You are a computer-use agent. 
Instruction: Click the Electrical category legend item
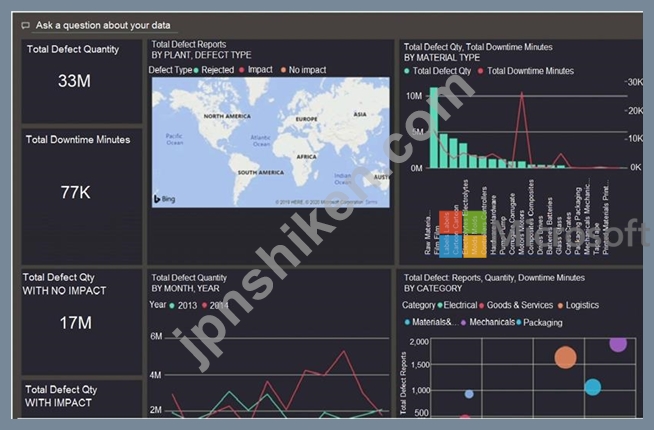[457, 305]
